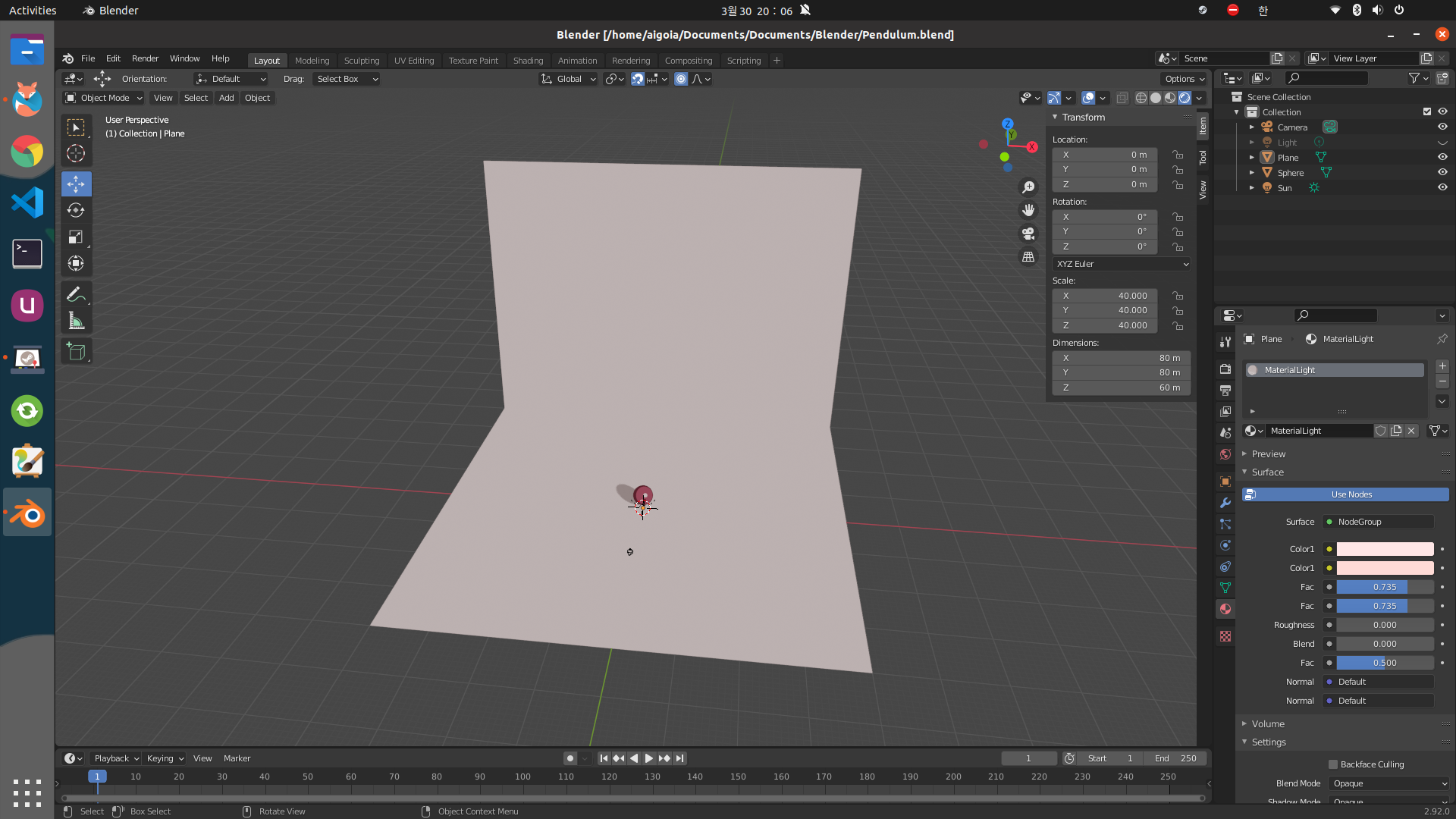The width and height of the screenshot is (1456, 819).
Task: Open the Object Data properties tab
Action: click(x=1225, y=588)
